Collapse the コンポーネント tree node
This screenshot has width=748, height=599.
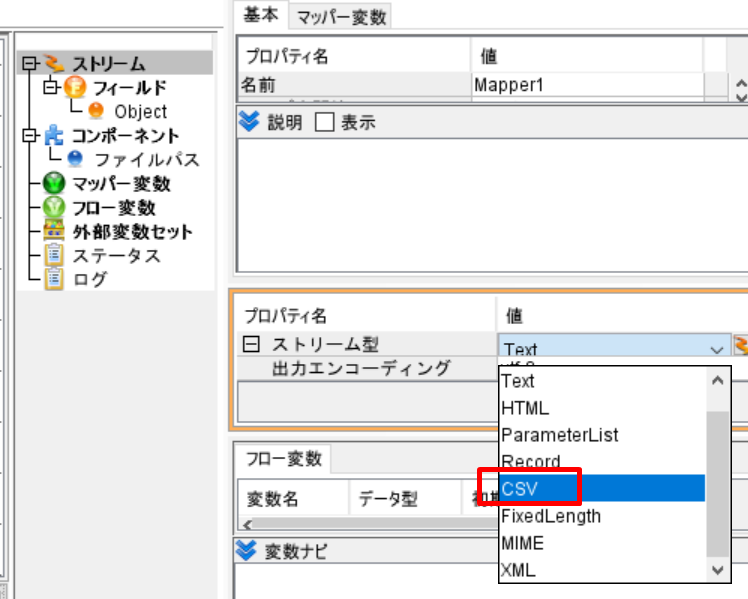(30, 135)
